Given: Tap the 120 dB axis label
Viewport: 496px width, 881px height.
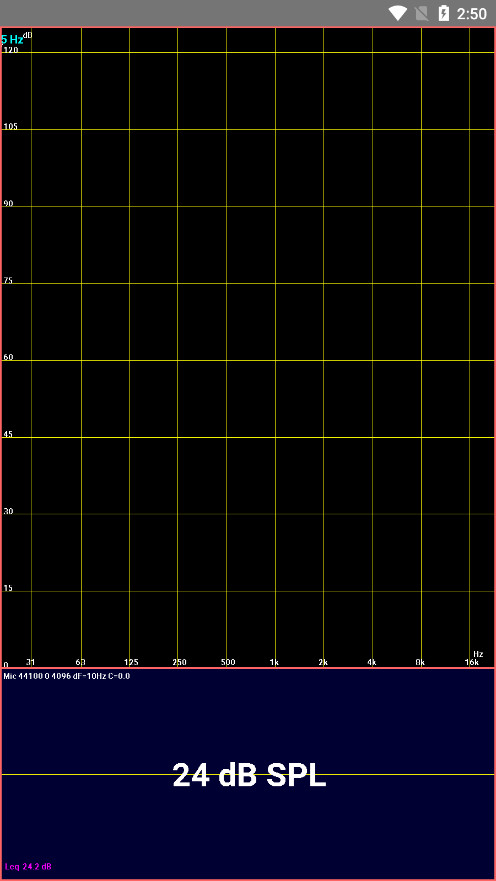Looking at the screenshot, I should 11,50.
